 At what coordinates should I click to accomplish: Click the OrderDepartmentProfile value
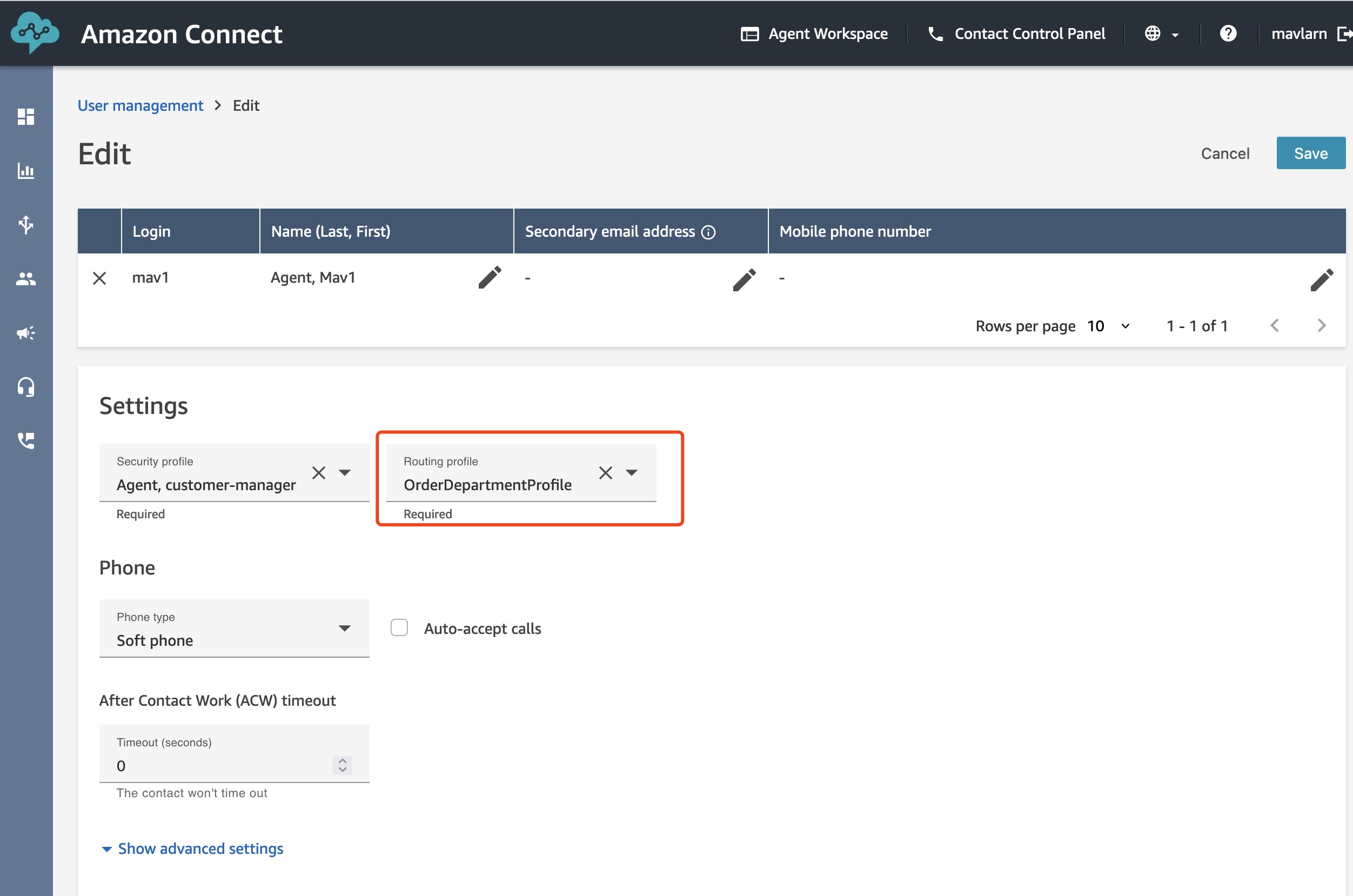coord(487,485)
